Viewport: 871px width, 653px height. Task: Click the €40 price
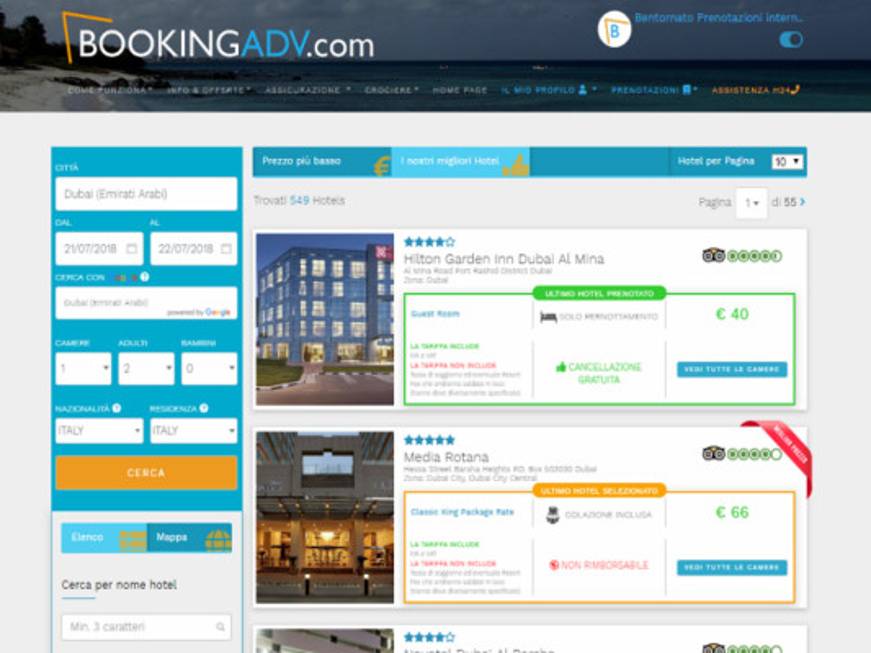pos(732,314)
